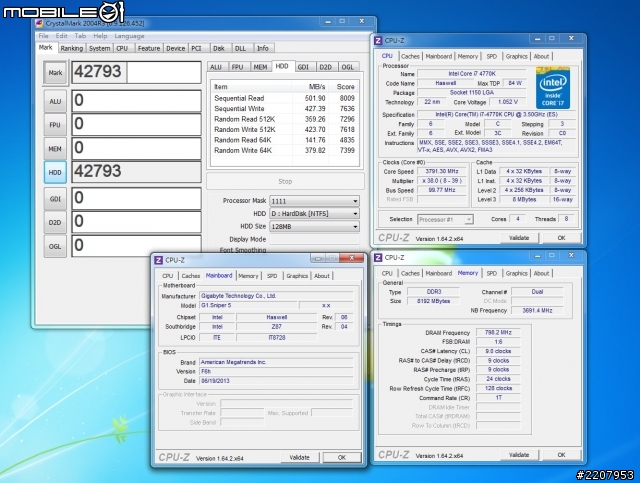The height and width of the screenshot is (483, 640).
Task: Select the ALU results sub-tab
Action: (x=216, y=67)
